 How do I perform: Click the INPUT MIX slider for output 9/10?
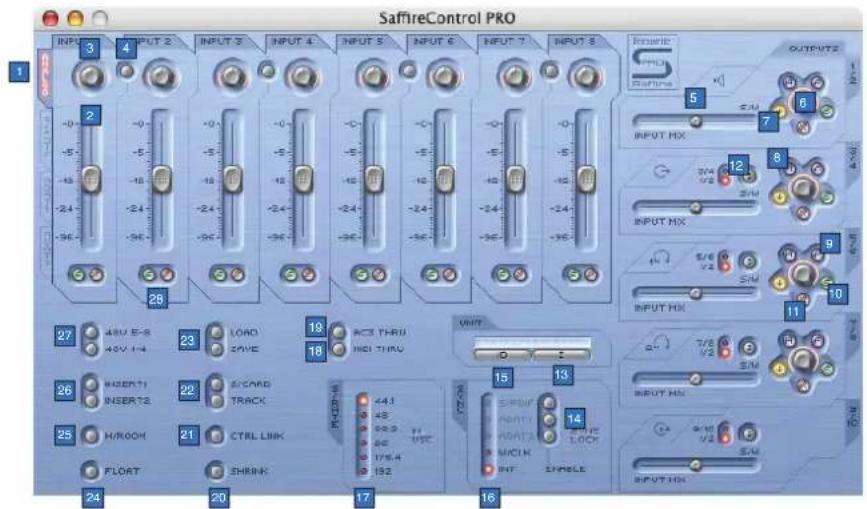(696, 465)
